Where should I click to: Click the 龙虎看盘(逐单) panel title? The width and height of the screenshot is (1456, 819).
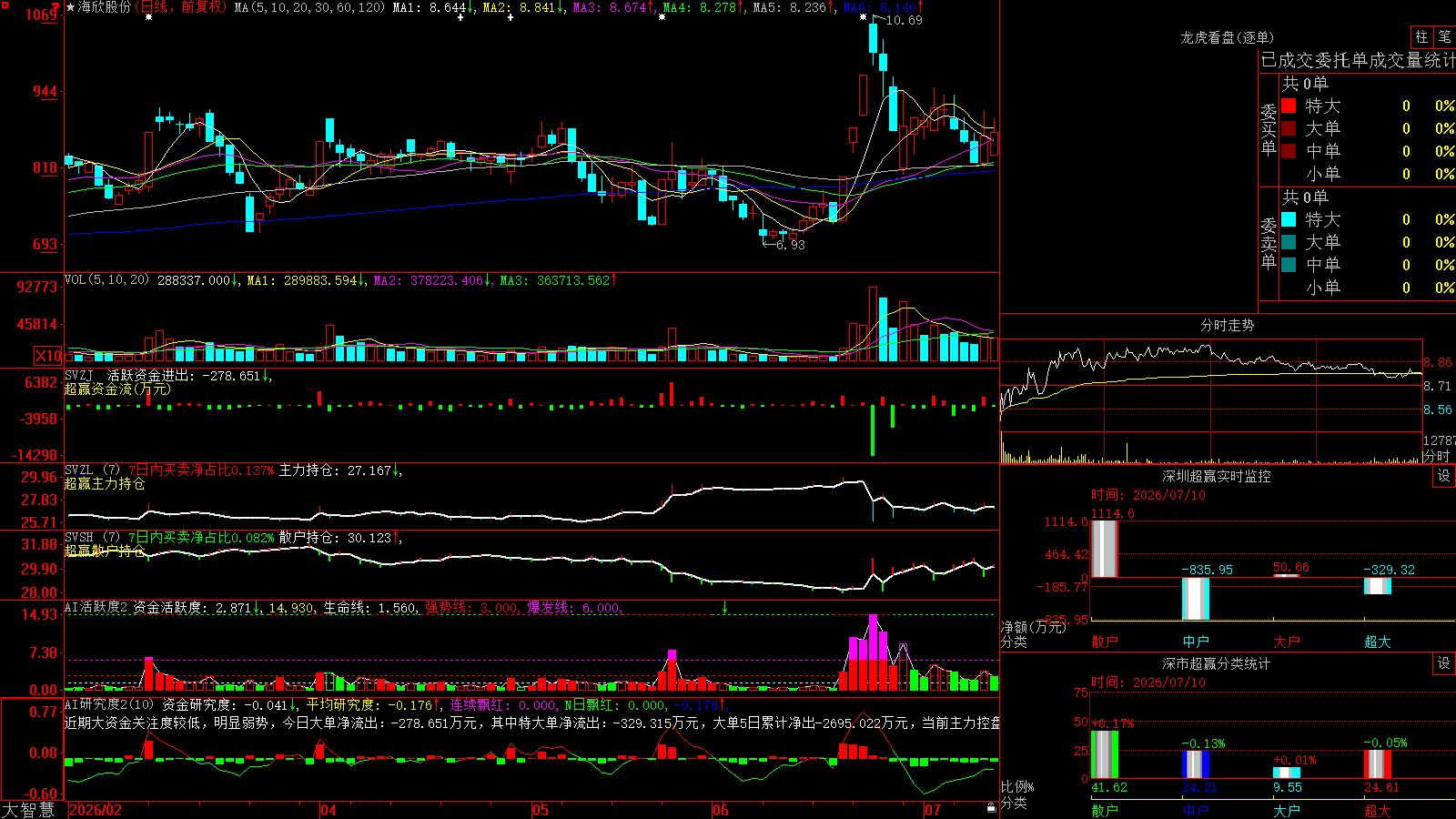(1228, 37)
